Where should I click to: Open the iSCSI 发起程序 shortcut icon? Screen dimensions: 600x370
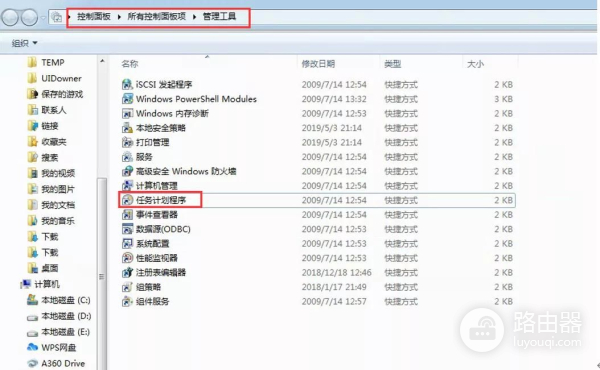[127, 84]
